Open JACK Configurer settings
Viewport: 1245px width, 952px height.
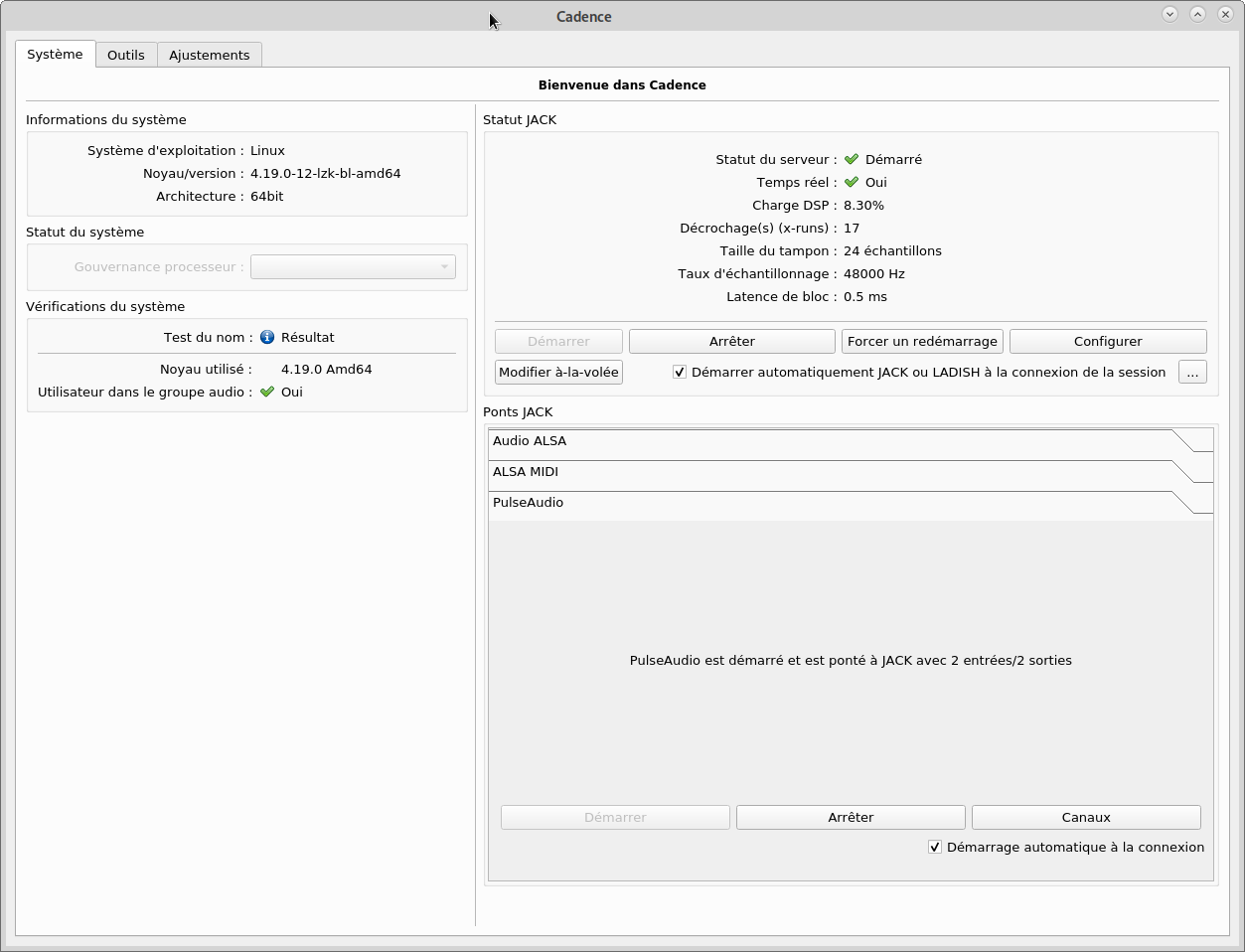click(x=1108, y=341)
